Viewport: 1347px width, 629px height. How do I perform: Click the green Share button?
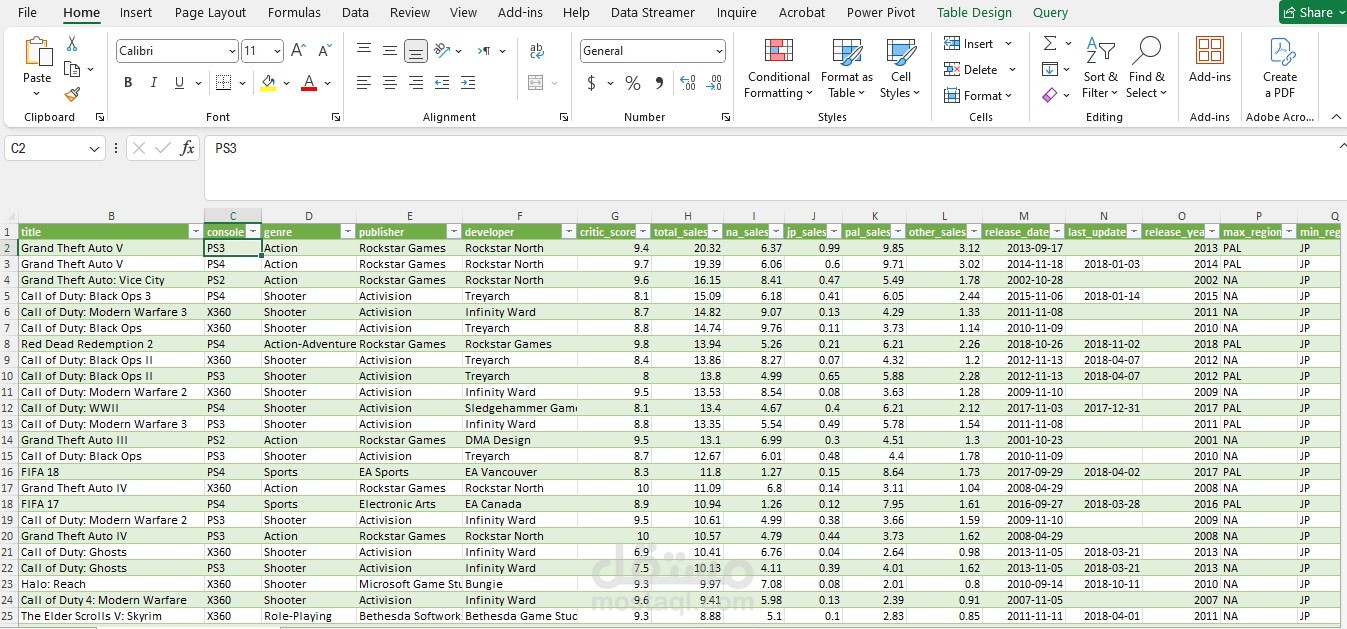click(x=1313, y=12)
